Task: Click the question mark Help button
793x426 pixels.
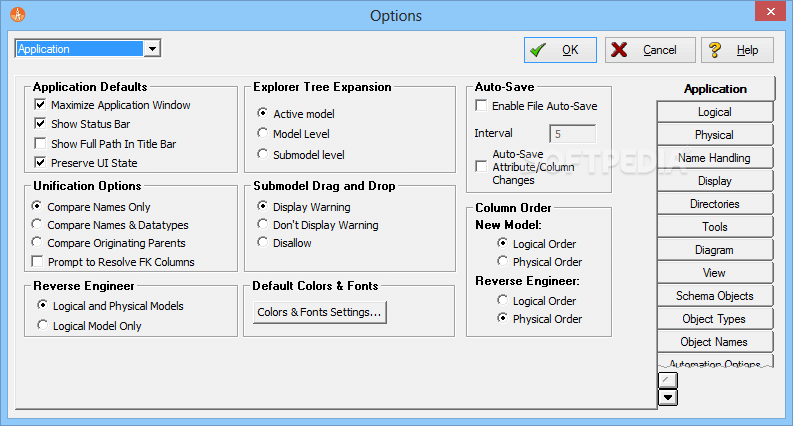Action: point(737,50)
